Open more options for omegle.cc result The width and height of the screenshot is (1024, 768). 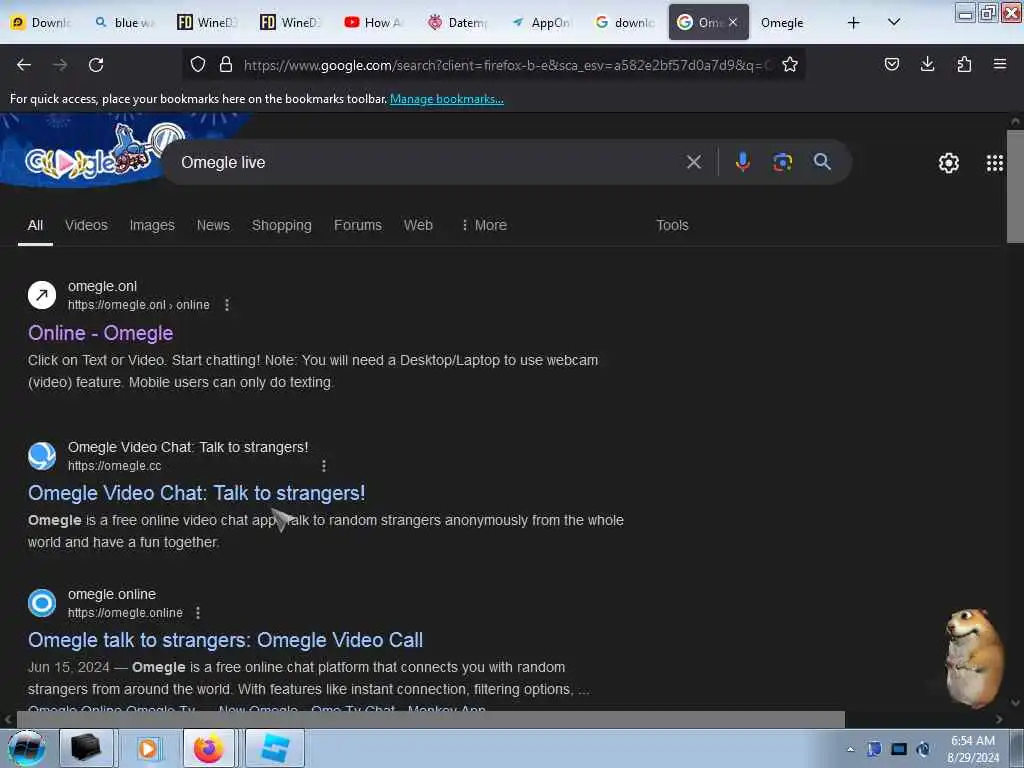point(324,466)
